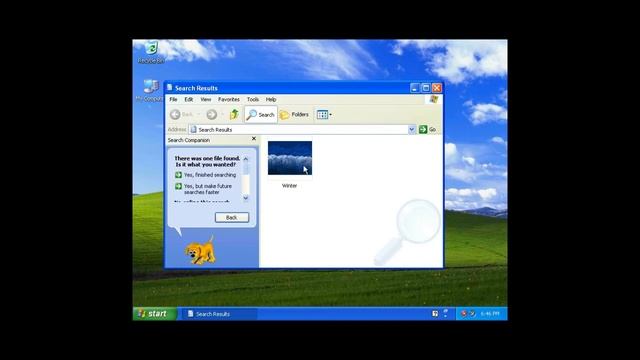Open the Recycle Bin desktop icon
The height and width of the screenshot is (360, 640).
pyautogui.click(x=151, y=52)
